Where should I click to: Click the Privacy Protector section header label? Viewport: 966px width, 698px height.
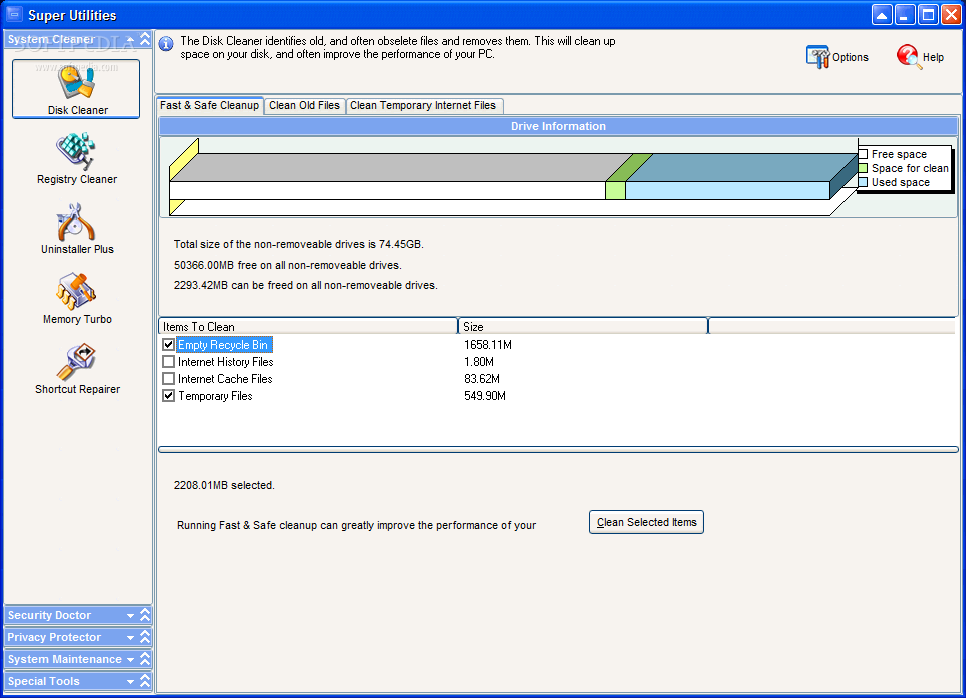tap(54, 638)
